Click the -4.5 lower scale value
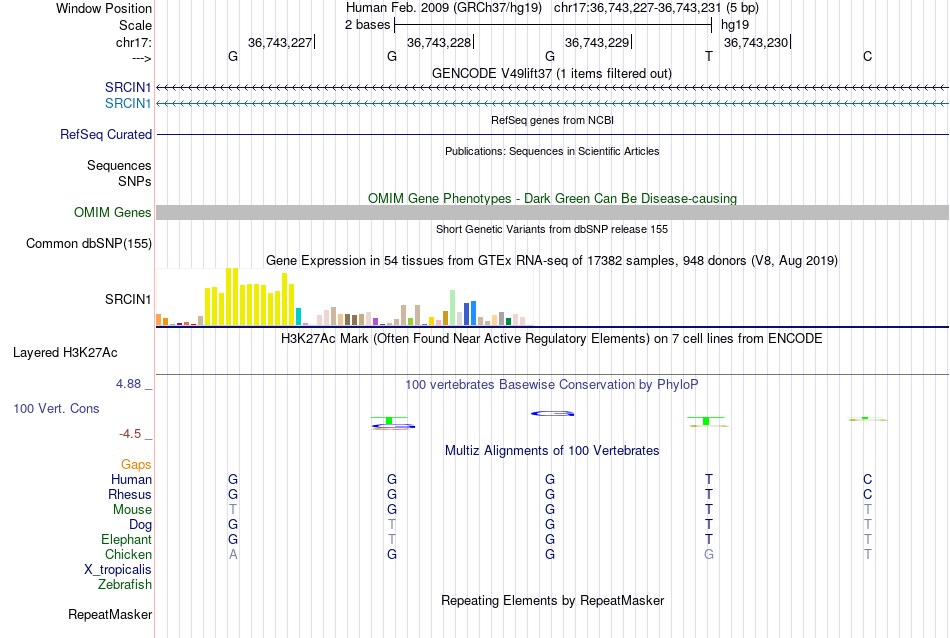Screen dimensions: 950x638 point(130,434)
